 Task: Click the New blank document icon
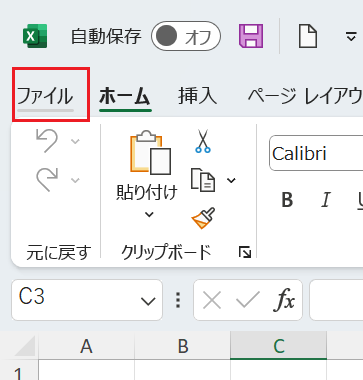(x=307, y=36)
